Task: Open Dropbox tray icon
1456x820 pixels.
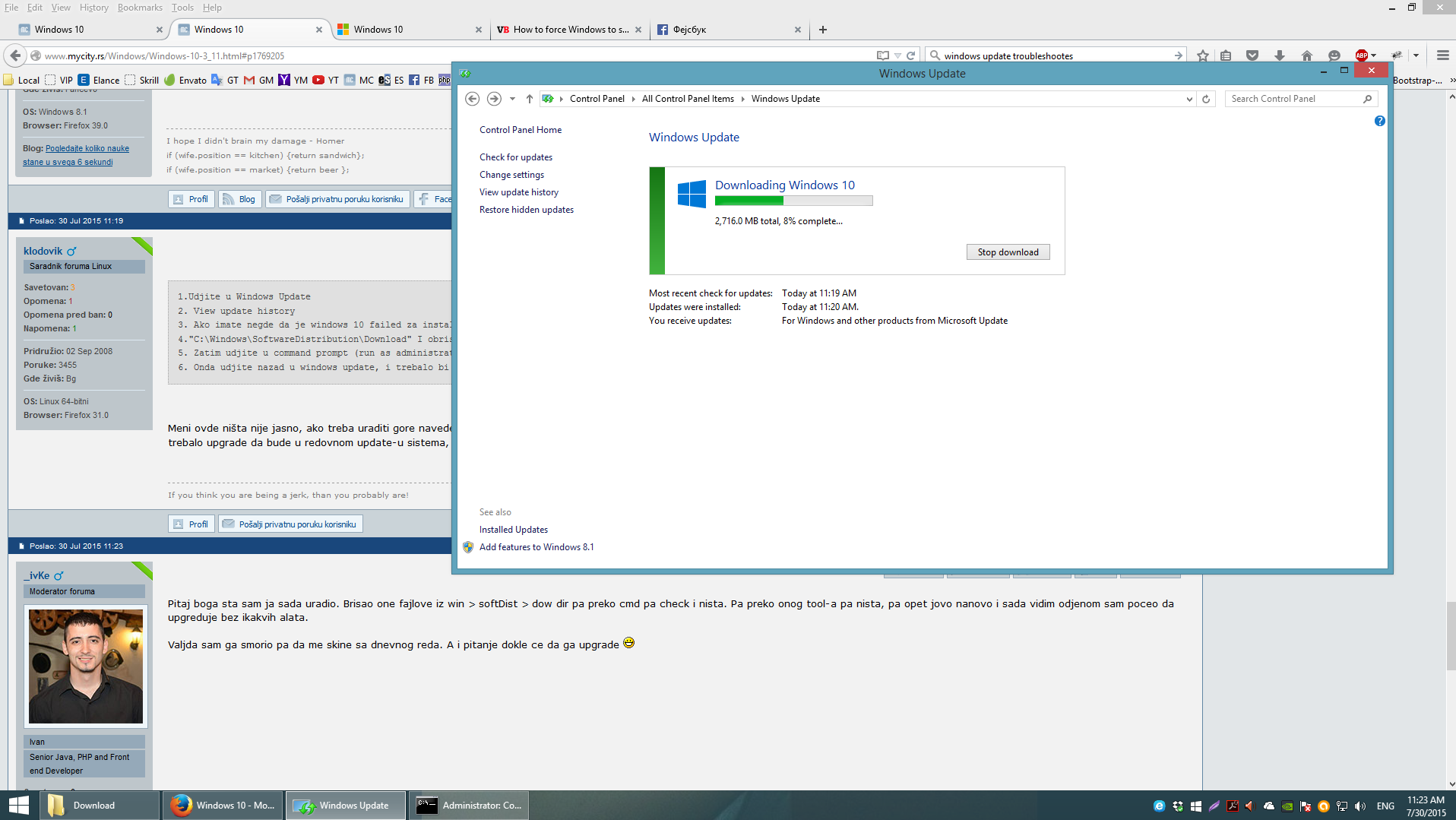Action: click(x=1178, y=806)
